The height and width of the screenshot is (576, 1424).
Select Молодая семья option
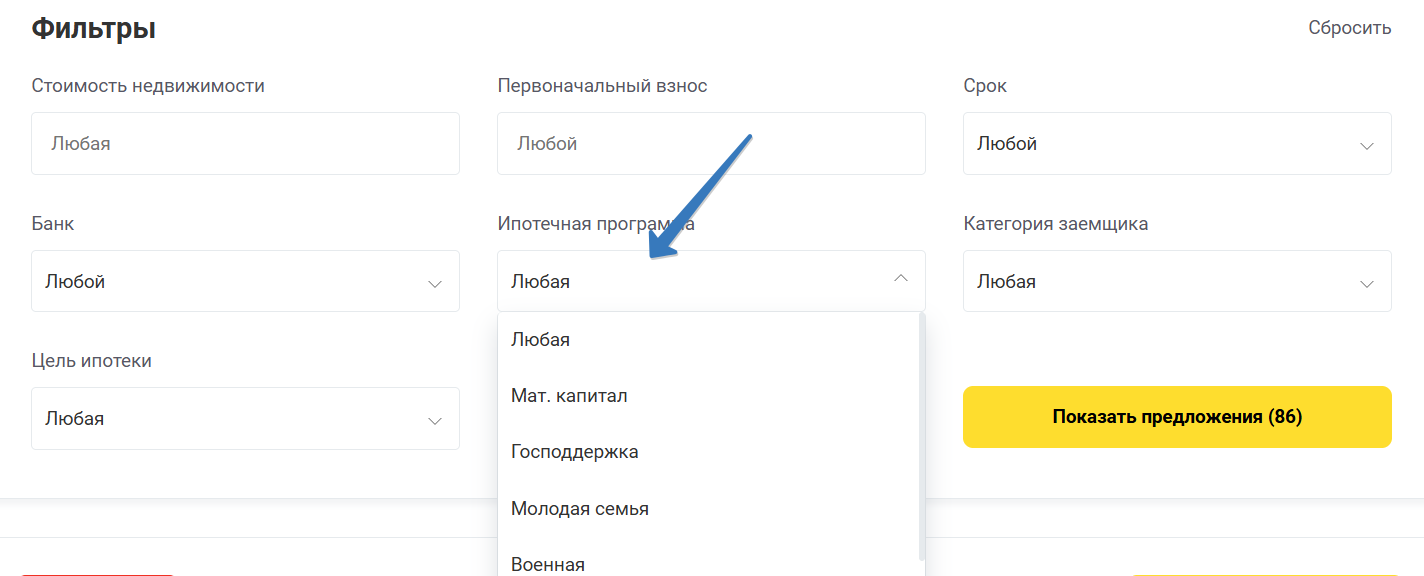point(708,509)
